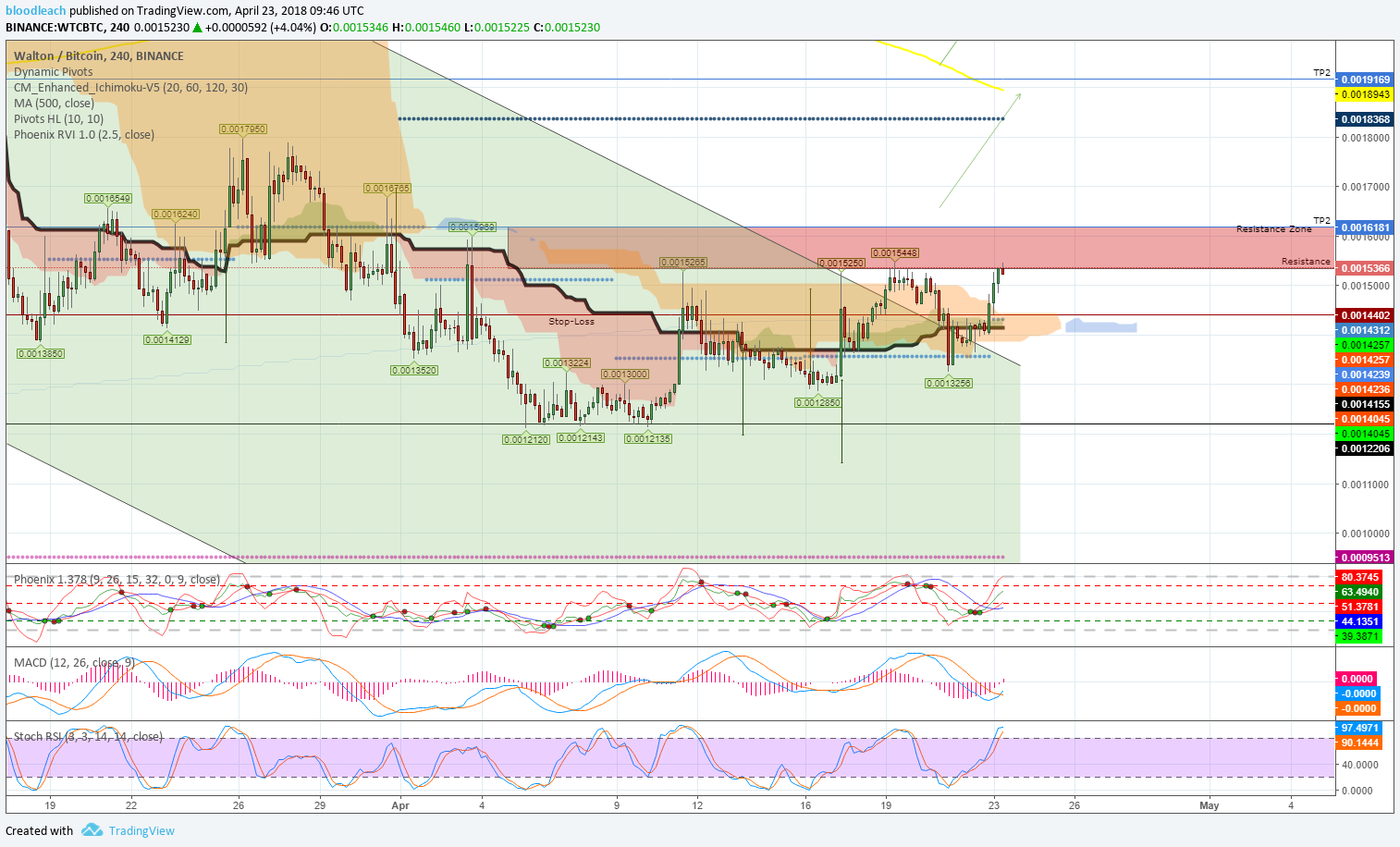Select the CM_Enhanced_Ichimoku-V5 indicator label
1400x847 pixels.
[x=130, y=88]
